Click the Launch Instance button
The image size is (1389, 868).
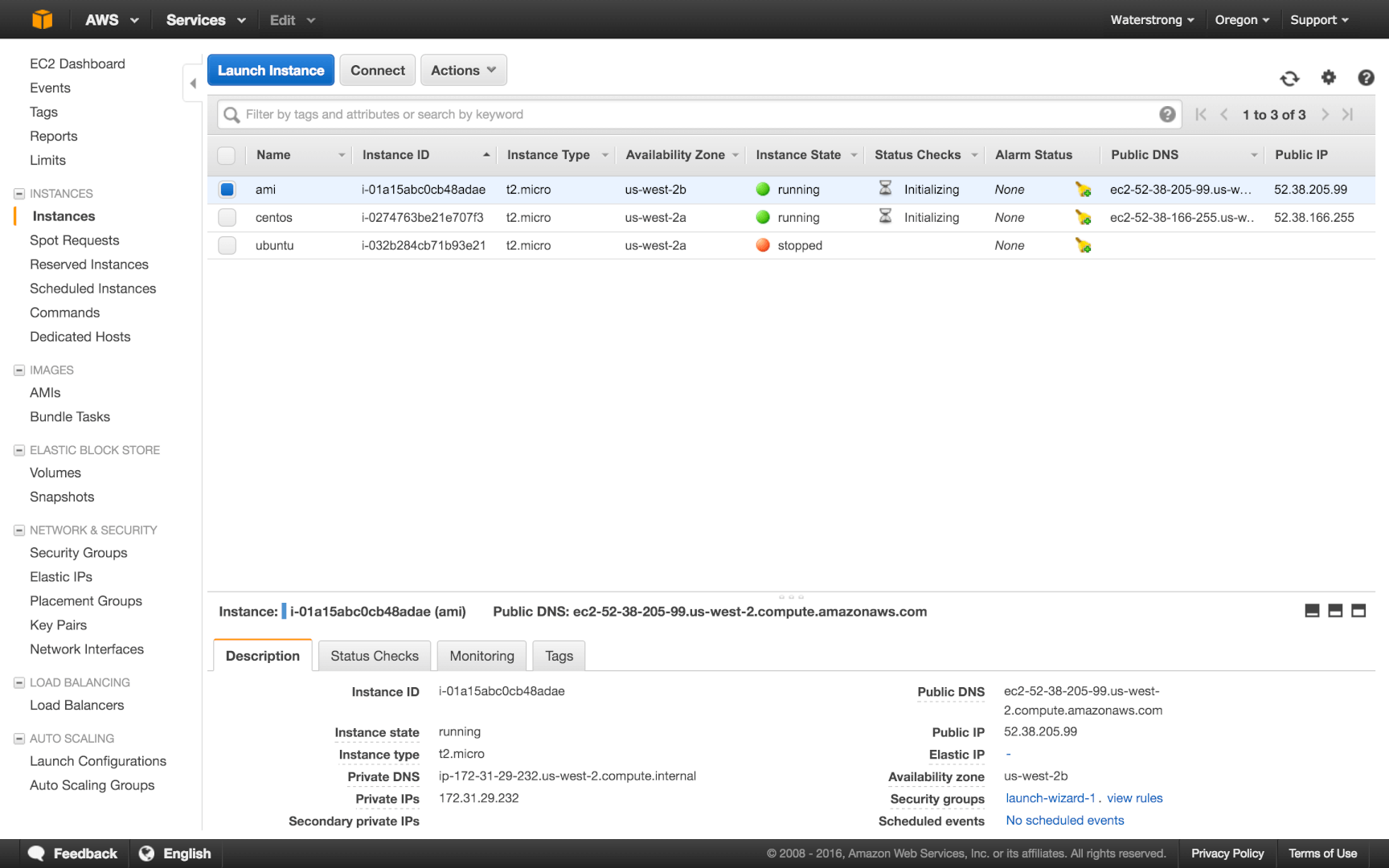click(x=271, y=70)
